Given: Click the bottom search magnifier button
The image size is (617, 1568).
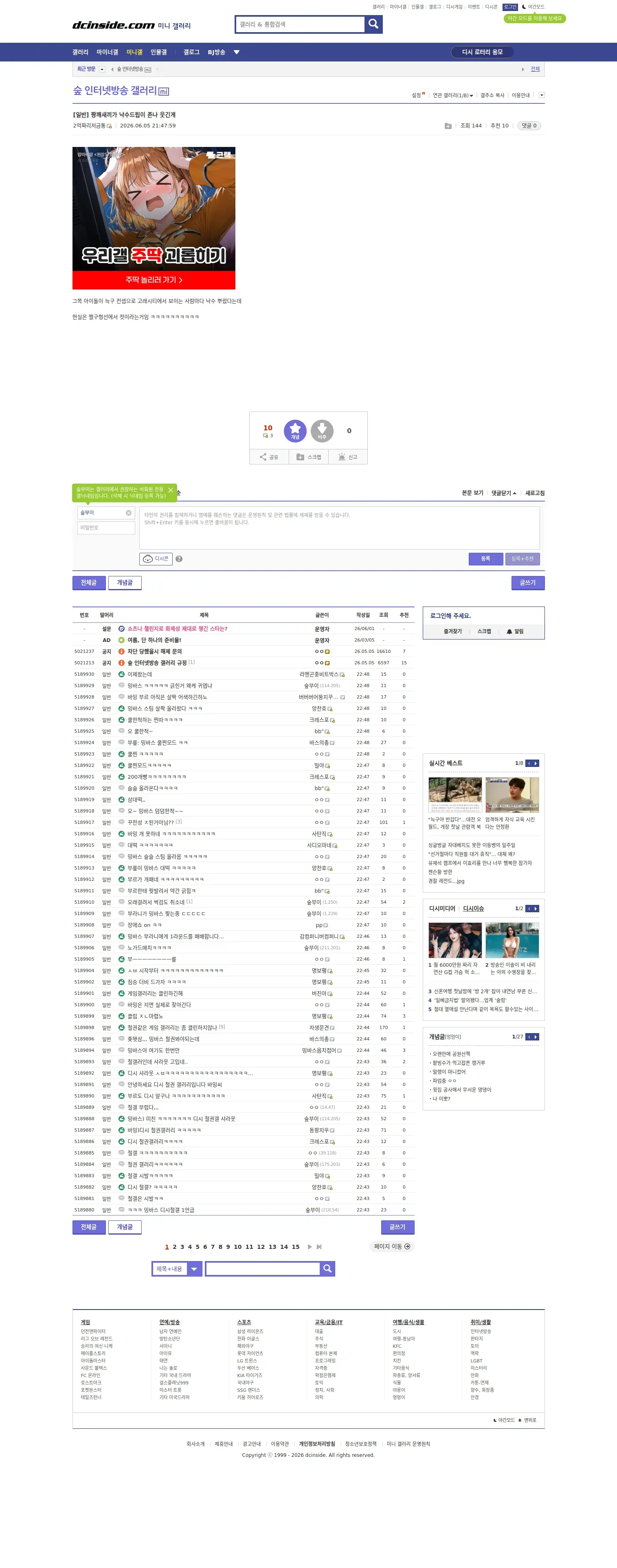Looking at the screenshot, I should click(328, 1268).
